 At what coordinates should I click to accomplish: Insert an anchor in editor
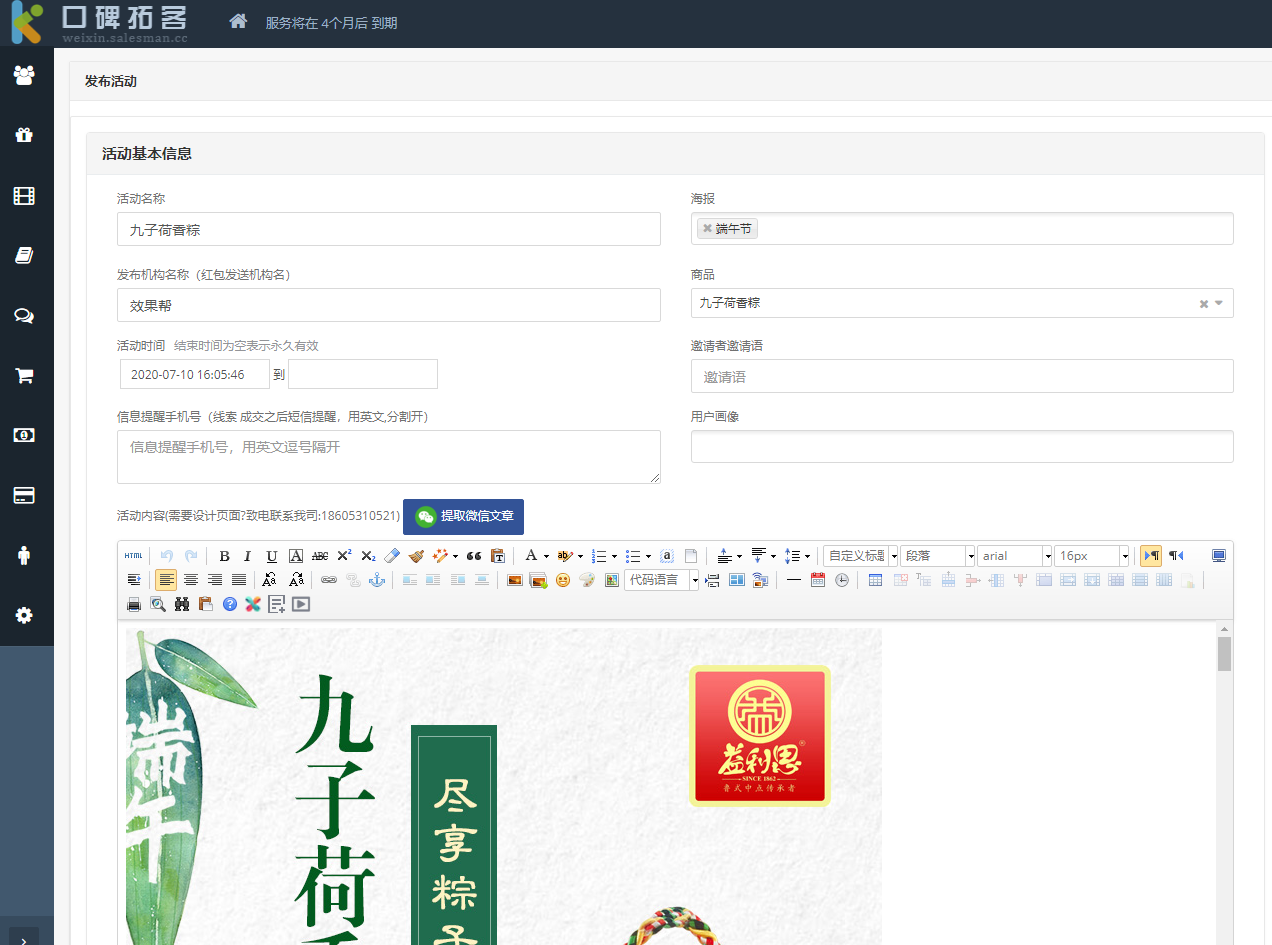click(x=377, y=580)
